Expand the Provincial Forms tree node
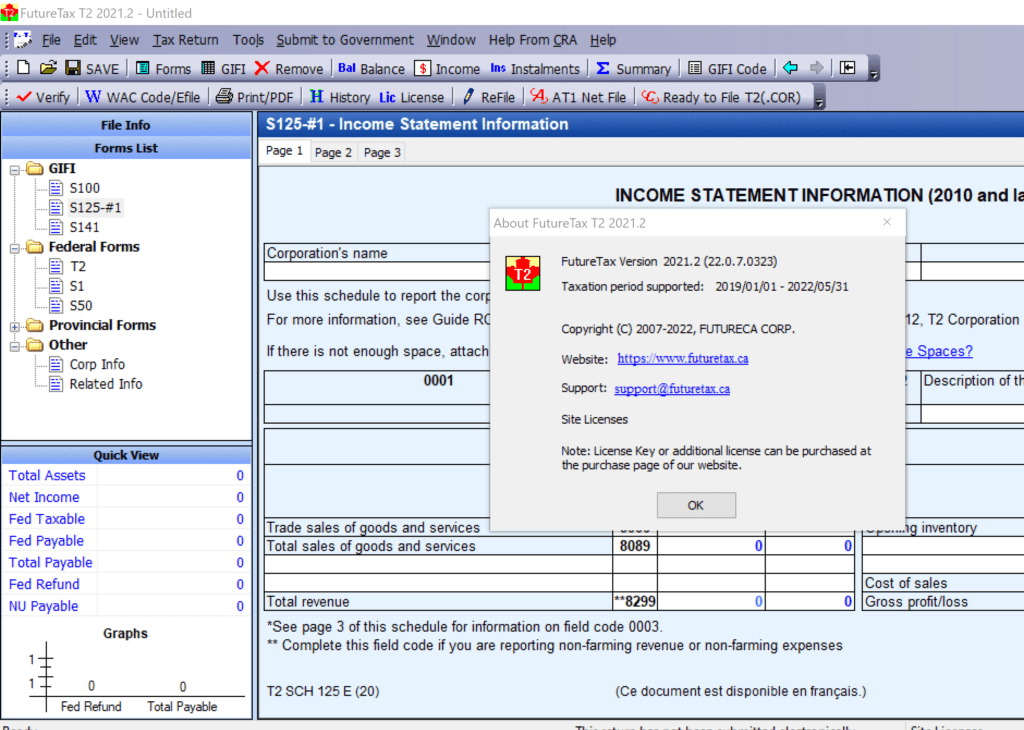The width and height of the screenshot is (1024, 730). (15, 326)
